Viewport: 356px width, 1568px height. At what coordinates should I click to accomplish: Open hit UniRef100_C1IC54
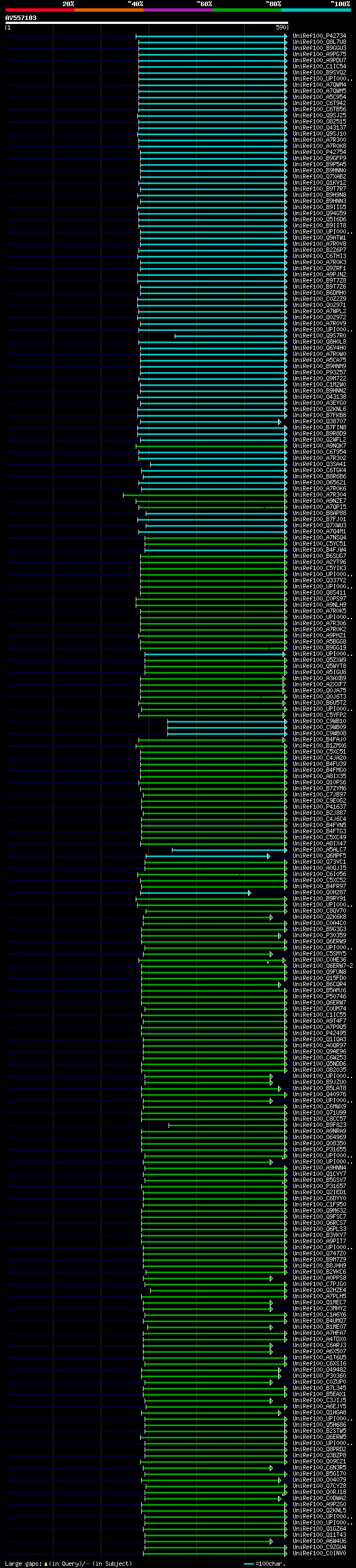[x=319, y=66]
